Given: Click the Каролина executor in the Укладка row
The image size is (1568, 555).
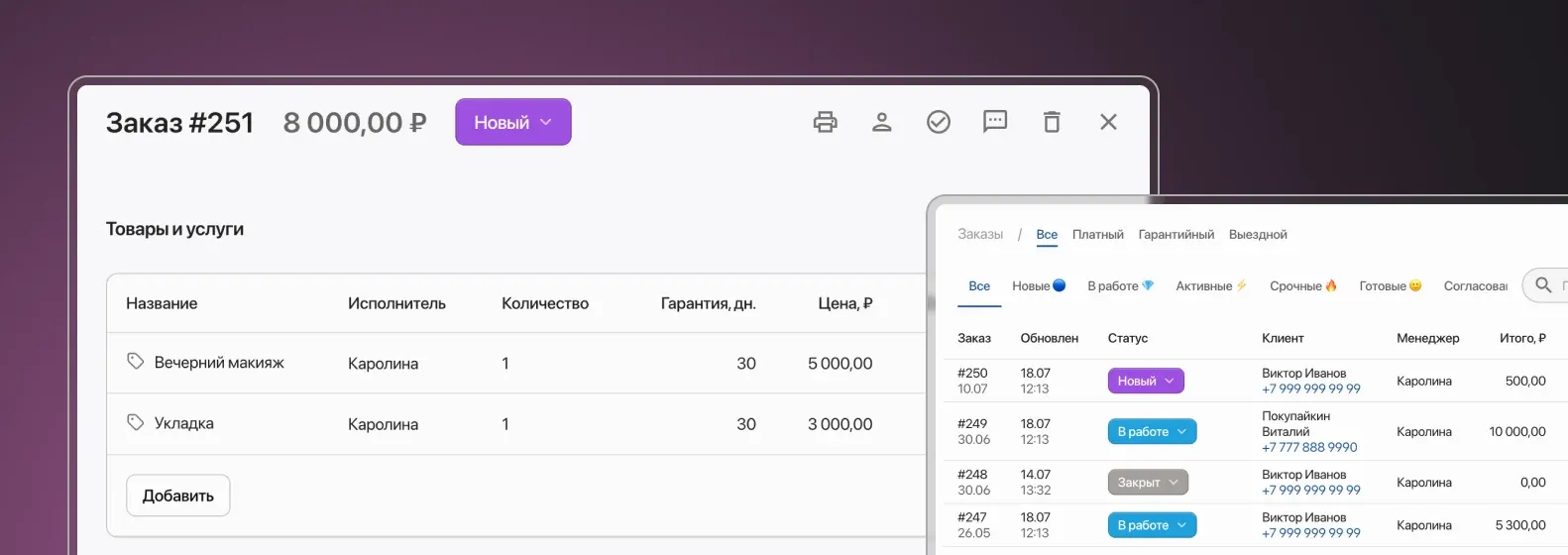Looking at the screenshot, I should 383,424.
